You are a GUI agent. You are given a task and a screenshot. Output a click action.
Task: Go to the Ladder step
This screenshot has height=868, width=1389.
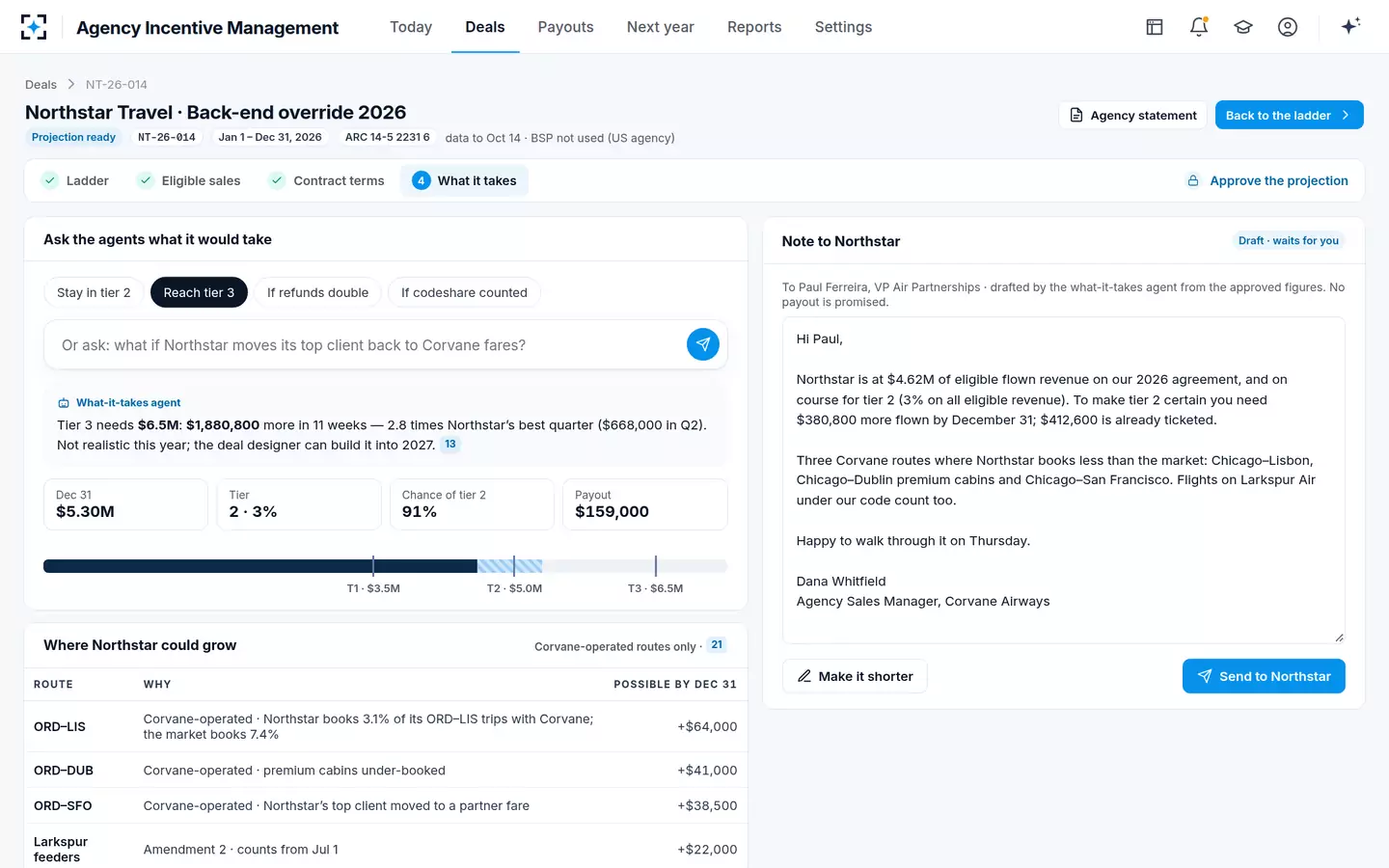[75, 180]
